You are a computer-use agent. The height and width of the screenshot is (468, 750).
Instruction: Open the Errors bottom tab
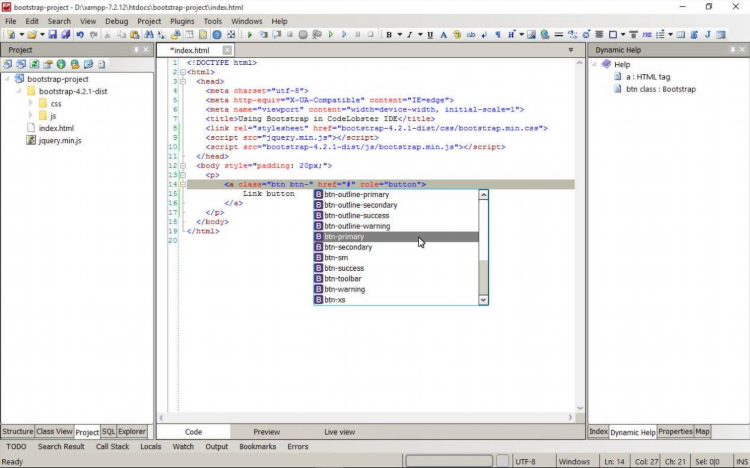(298, 446)
